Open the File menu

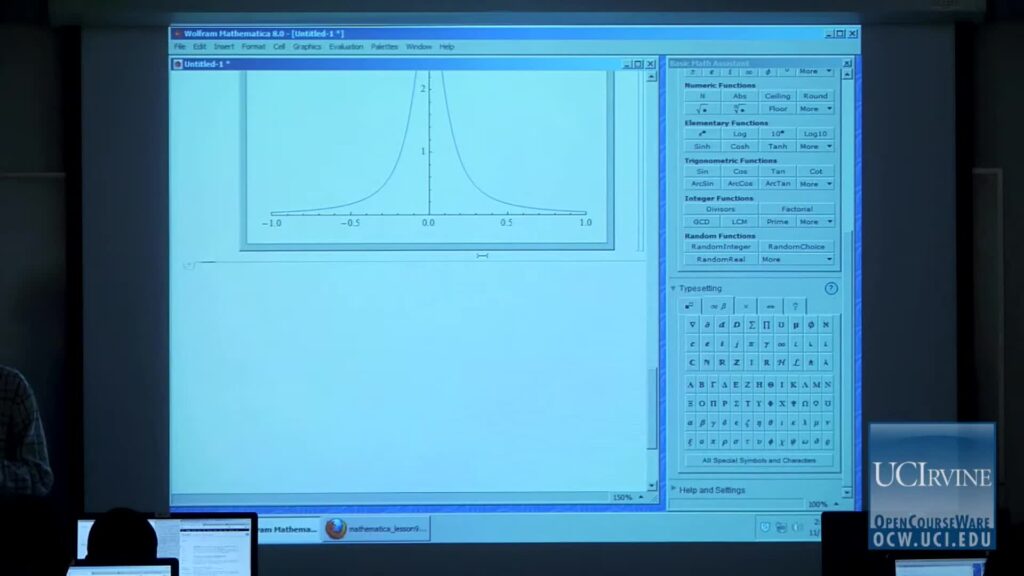tap(180, 47)
